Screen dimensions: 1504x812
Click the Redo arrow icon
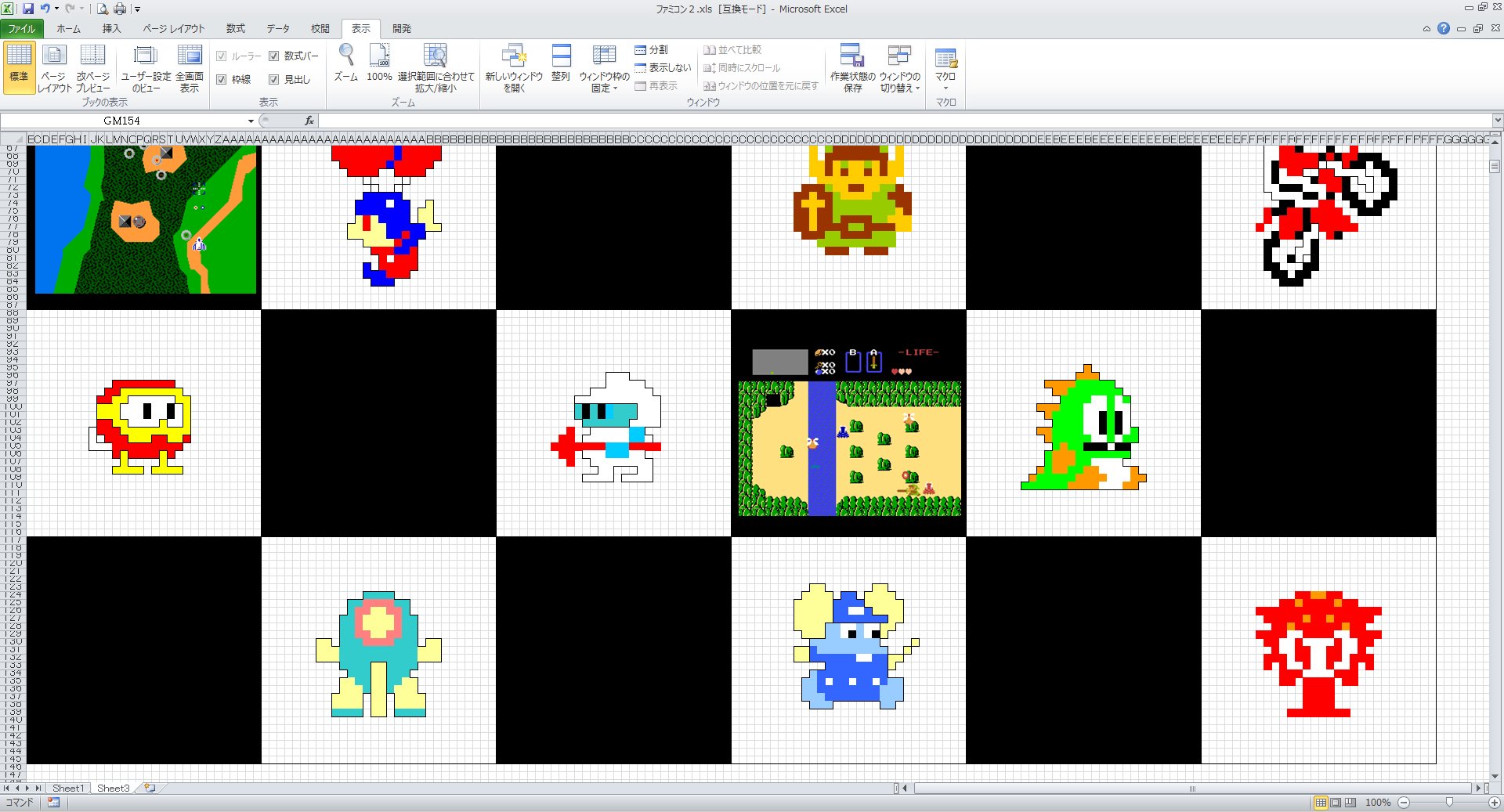click(69, 9)
